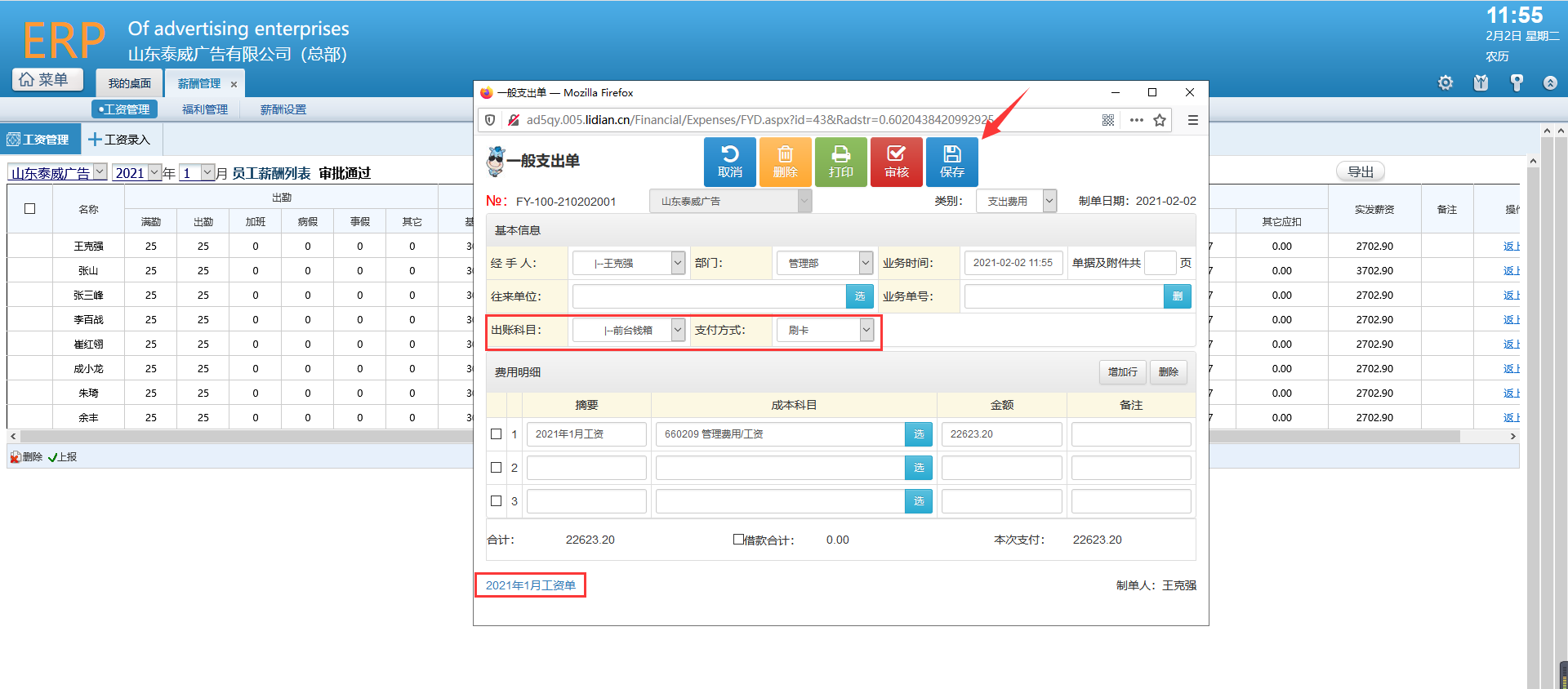The width and height of the screenshot is (1568, 689).
Task: Open the 福利管理 submenu item
Action: pyautogui.click(x=205, y=109)
